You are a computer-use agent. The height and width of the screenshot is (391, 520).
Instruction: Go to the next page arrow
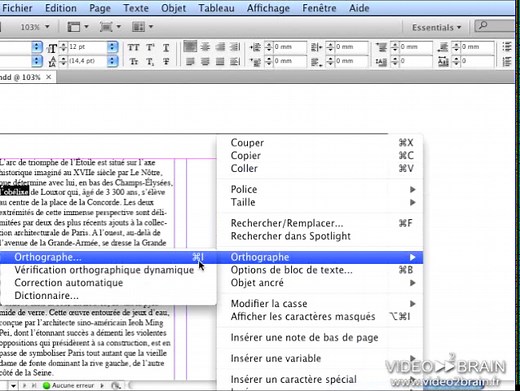[x=24, y=386]
